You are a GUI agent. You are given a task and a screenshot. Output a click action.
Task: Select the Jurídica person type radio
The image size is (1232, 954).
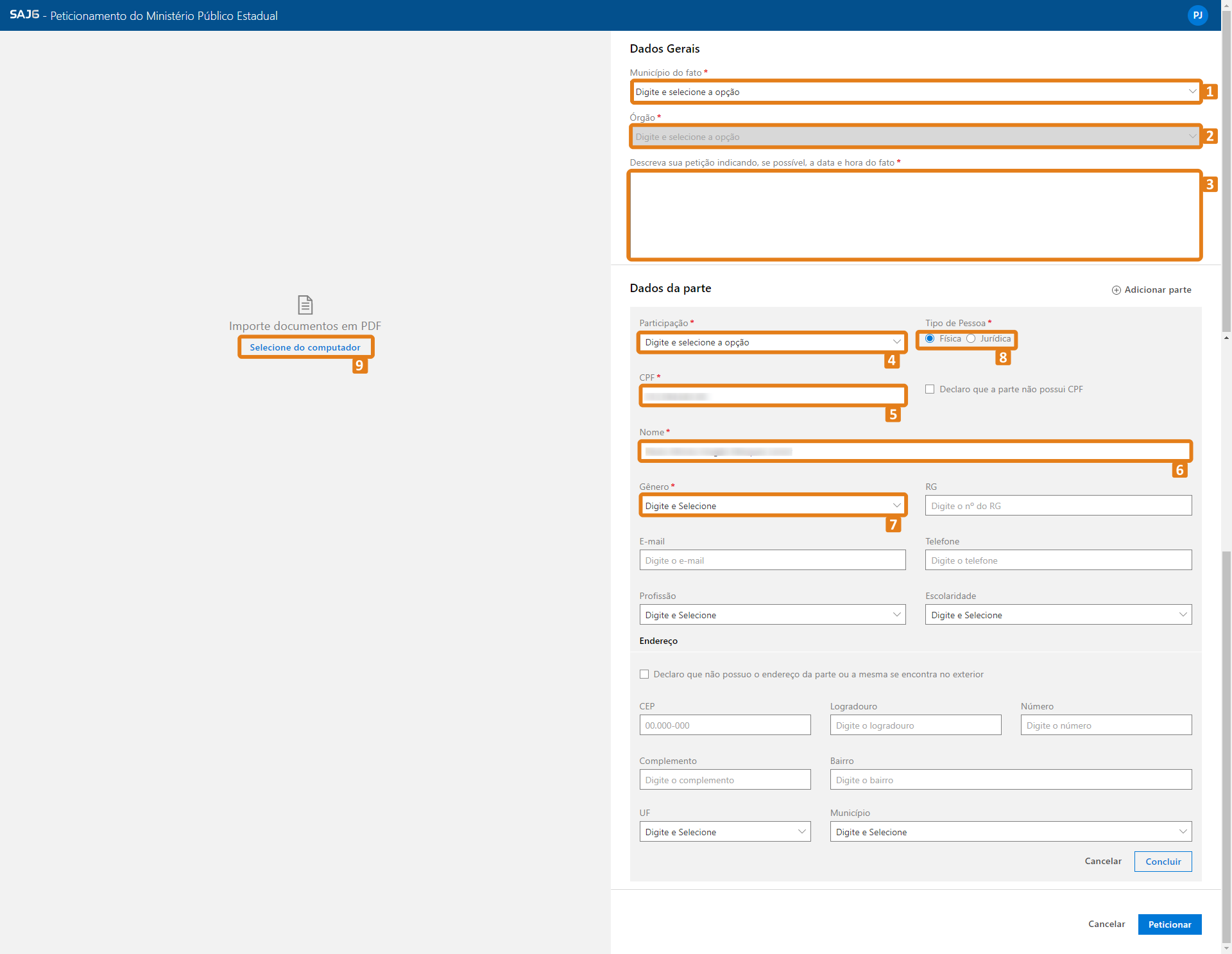(x=971, y=339)
